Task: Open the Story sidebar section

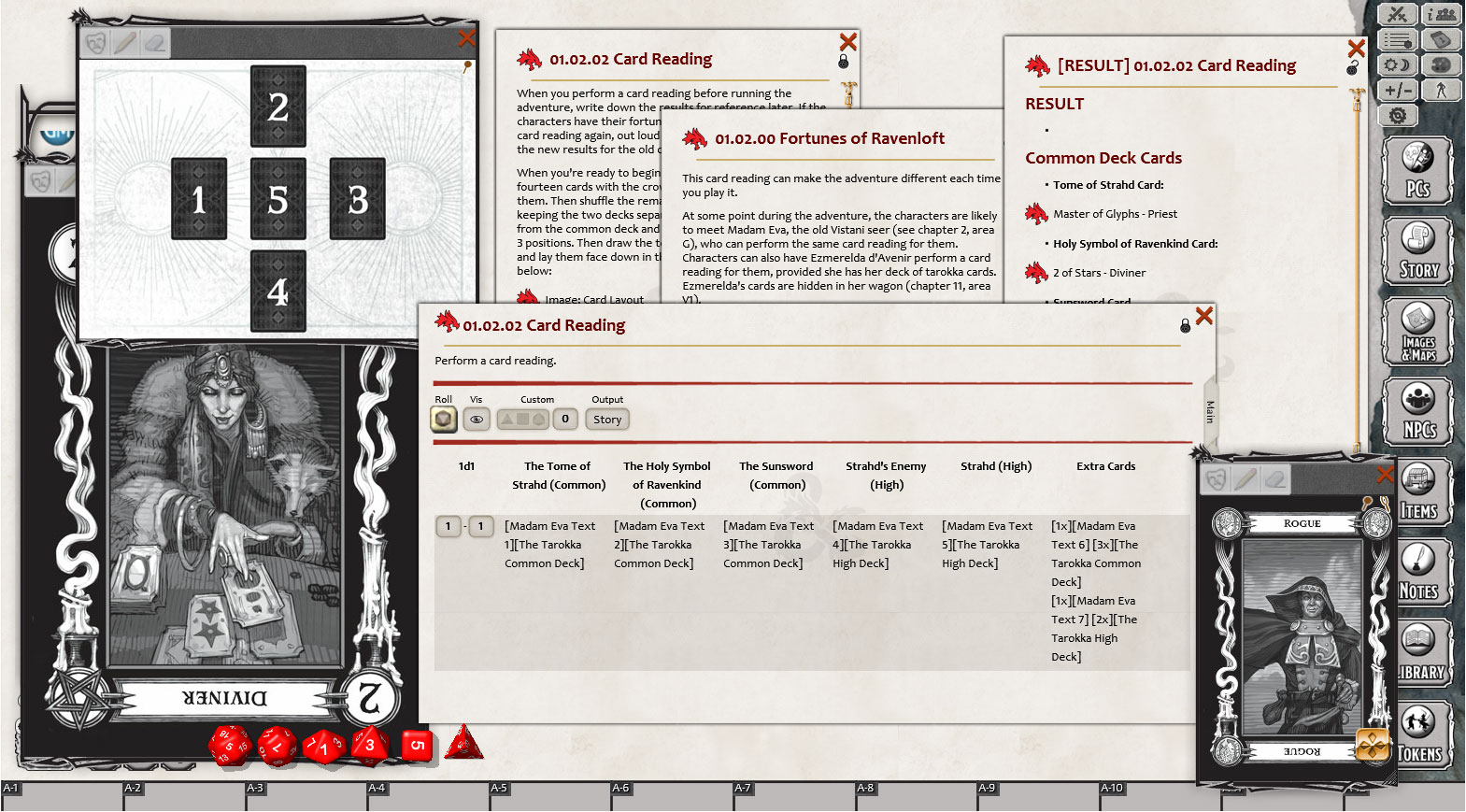Action: [x=1417, y=251]
